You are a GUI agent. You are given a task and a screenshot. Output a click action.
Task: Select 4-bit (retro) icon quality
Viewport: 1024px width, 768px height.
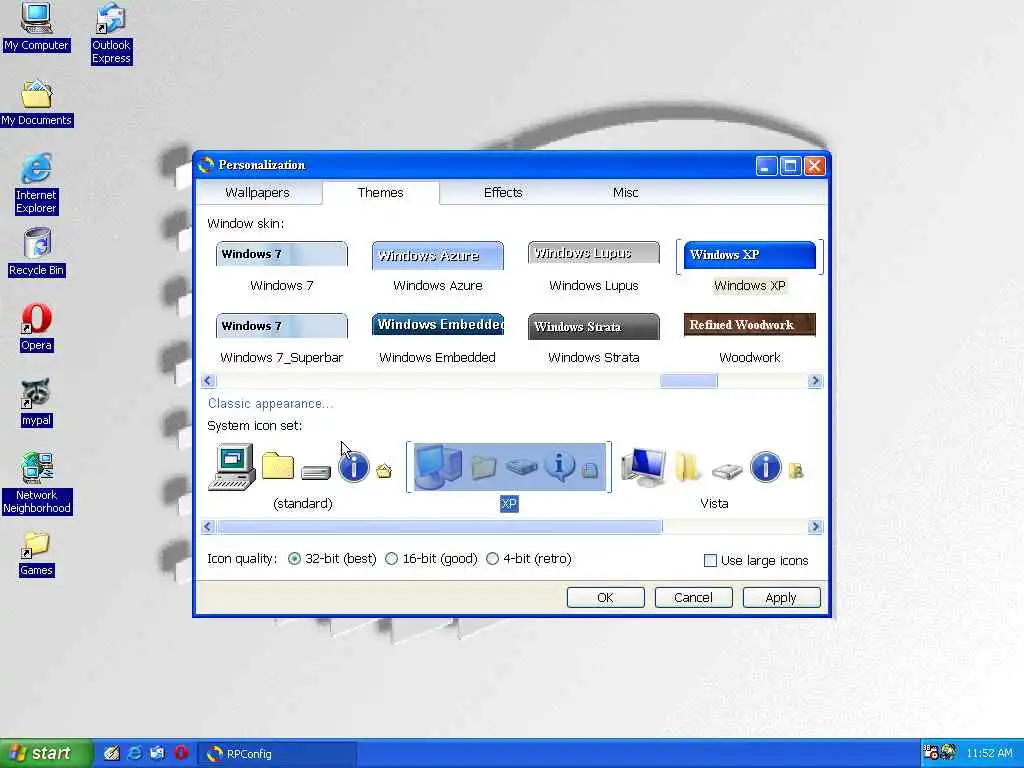[529, 559]
